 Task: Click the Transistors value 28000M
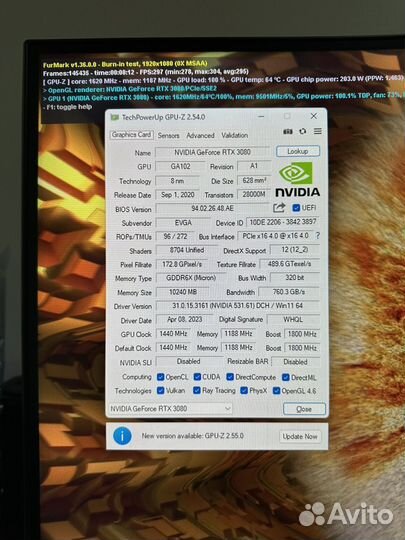[254, 194]
